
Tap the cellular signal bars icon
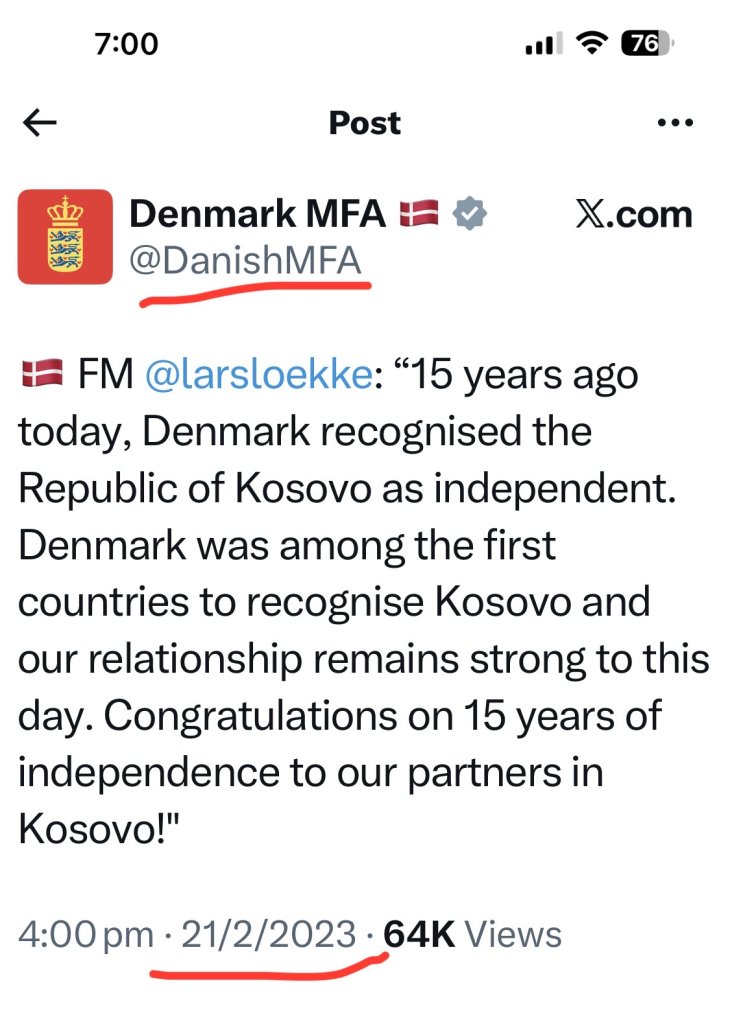(x=544, y=45)
